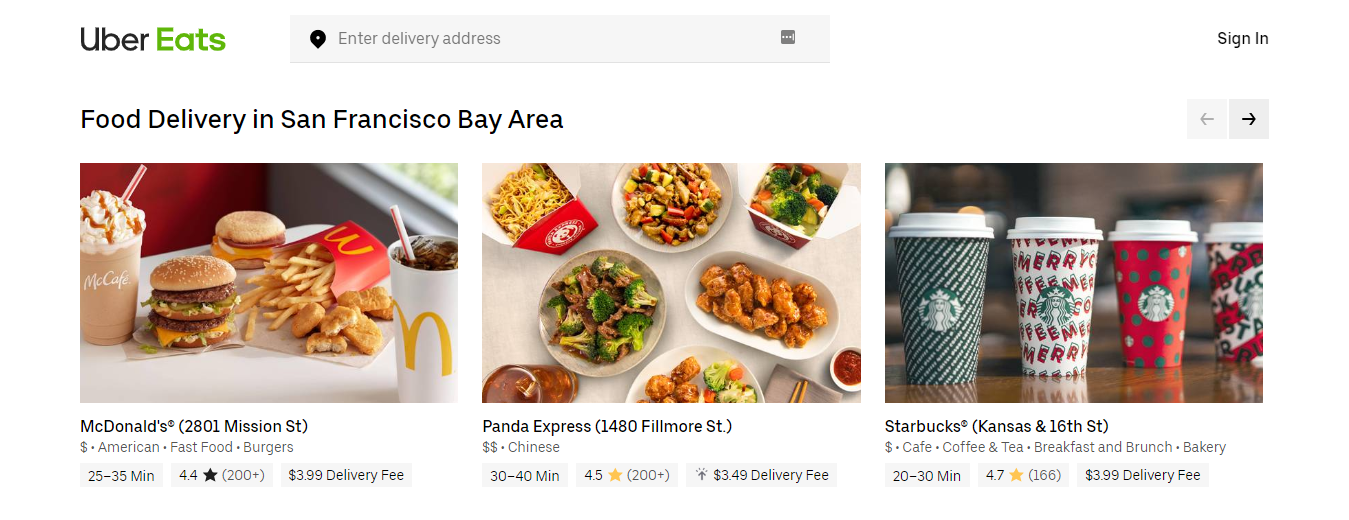Click the next arrow carousel button
The image size is (1349, 520).
click(x=1249, y=119)
